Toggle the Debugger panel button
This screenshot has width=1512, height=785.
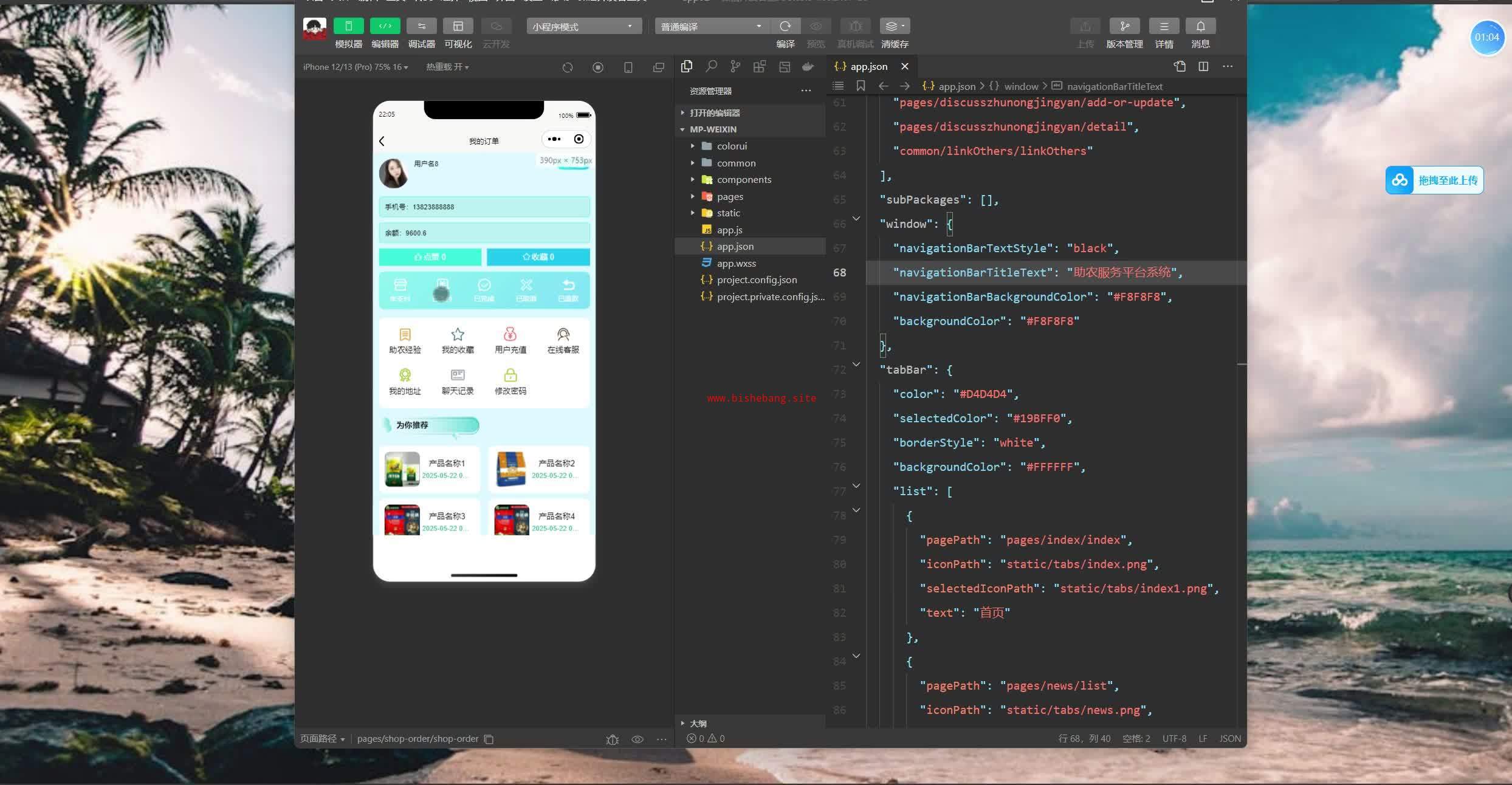pos(421,26)
